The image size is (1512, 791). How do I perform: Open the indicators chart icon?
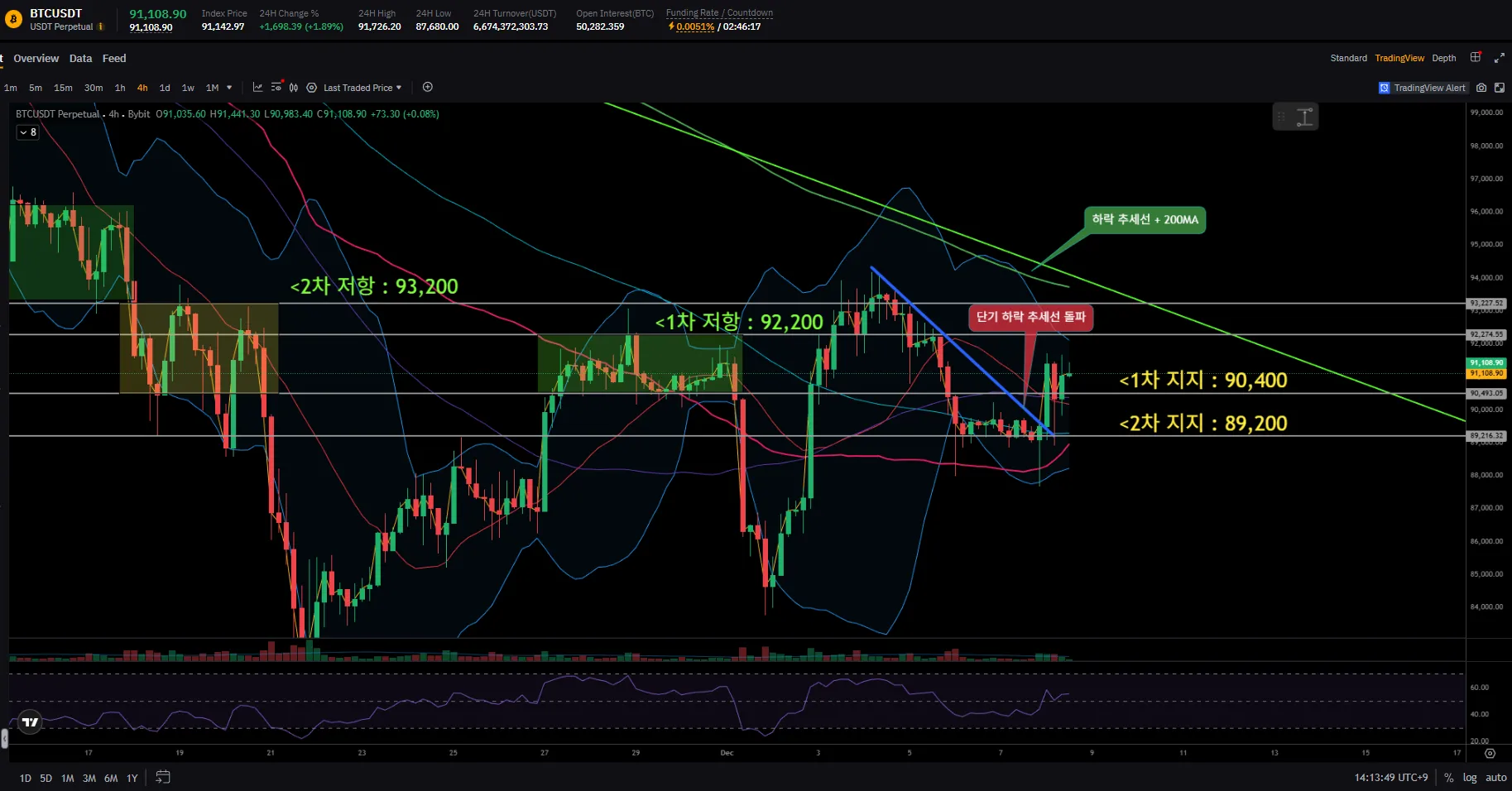coord(257,88)
